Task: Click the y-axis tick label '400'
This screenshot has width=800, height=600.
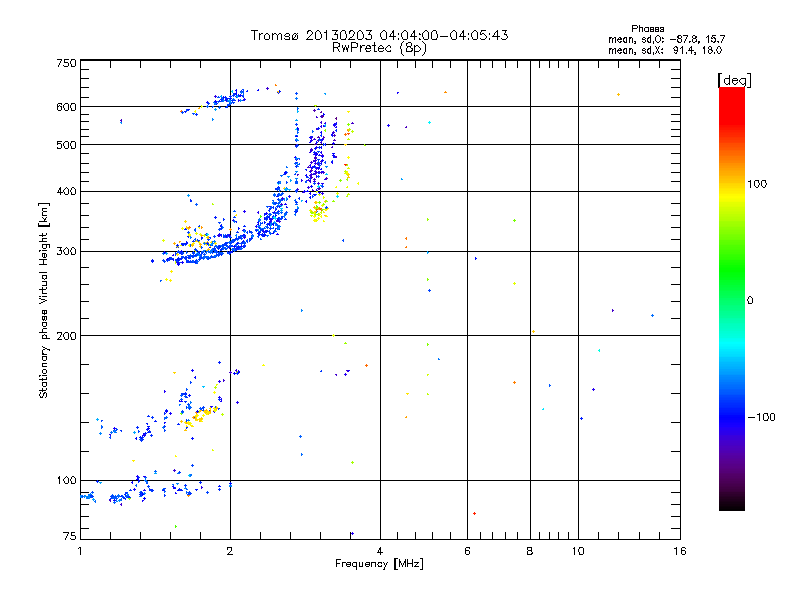Action: 66,192
